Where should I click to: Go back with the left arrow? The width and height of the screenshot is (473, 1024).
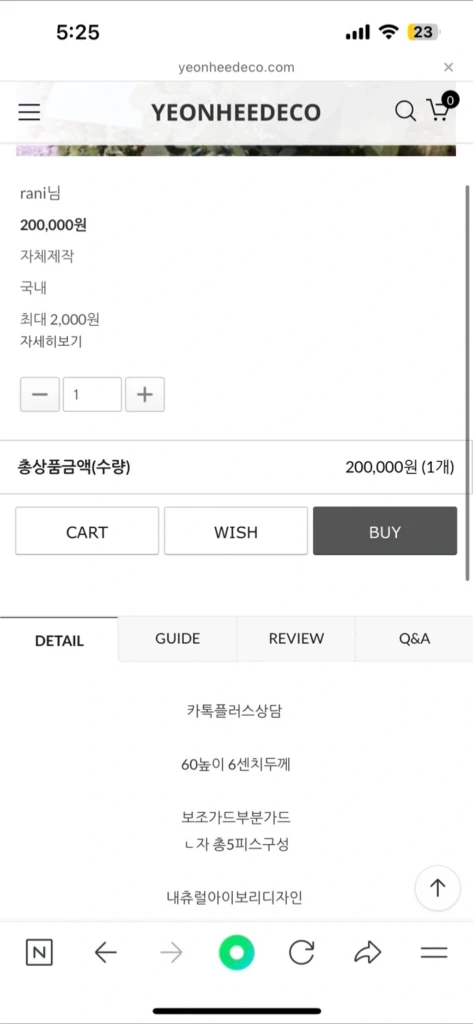coord(105,953)
